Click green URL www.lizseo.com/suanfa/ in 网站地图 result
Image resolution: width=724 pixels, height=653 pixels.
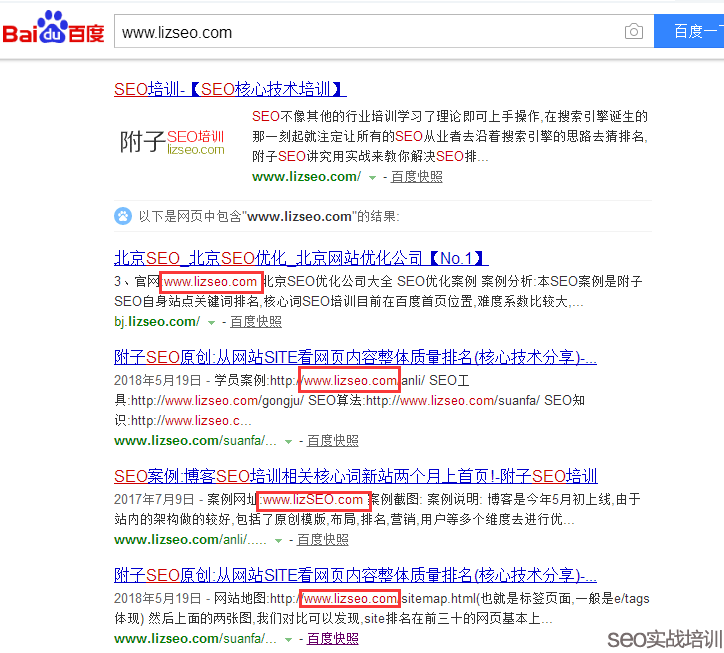click(x=195, y=638)
